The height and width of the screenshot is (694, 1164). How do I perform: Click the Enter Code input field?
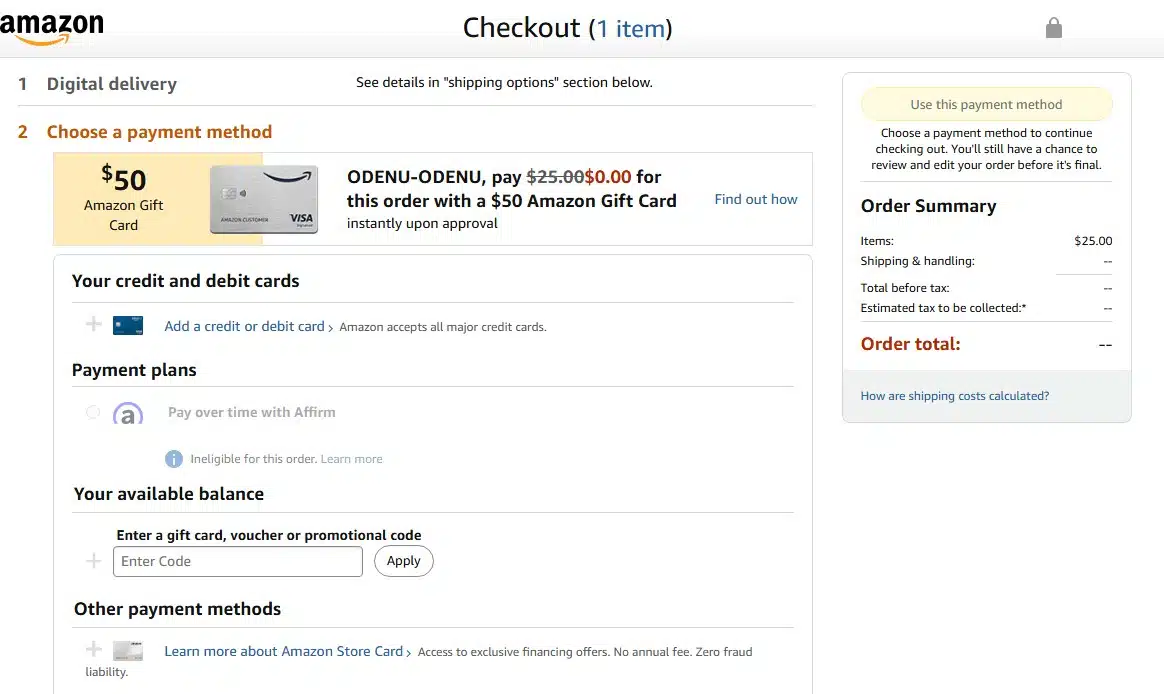coord(237,561)
